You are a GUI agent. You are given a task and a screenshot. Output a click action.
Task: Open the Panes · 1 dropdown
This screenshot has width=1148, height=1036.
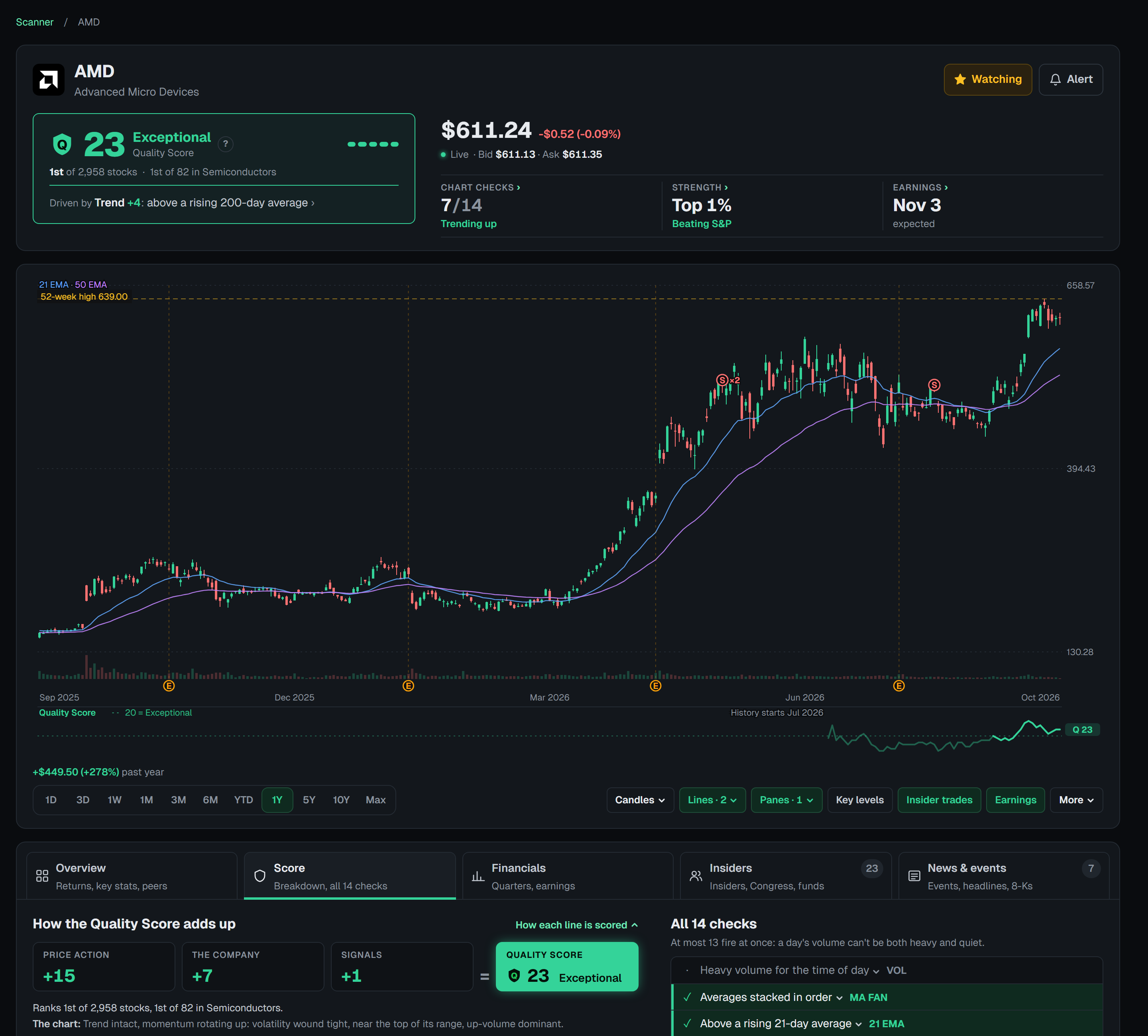786,801
